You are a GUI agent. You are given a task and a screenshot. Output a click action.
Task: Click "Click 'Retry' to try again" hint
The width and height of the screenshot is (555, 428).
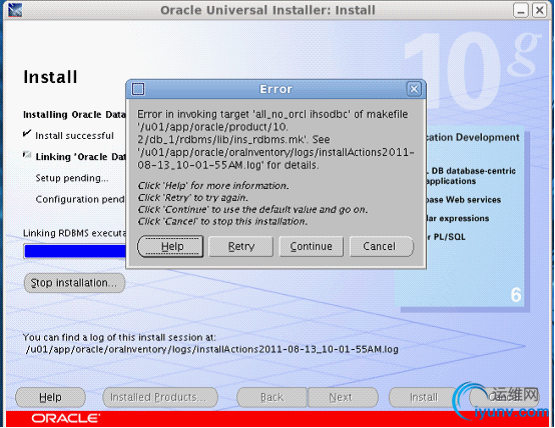click(193, 198)
